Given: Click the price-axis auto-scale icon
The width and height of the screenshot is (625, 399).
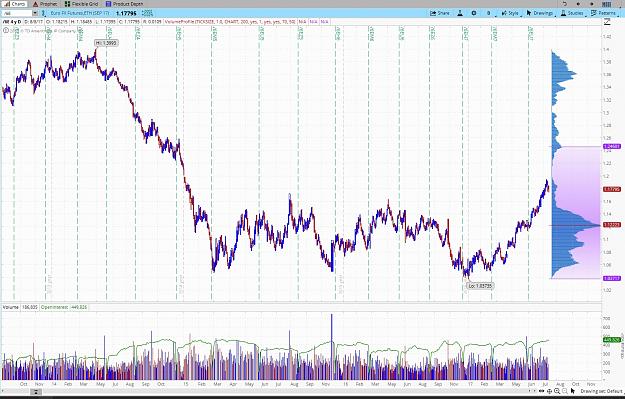Looking at the screenshot, I should click(x=607, y=22).
